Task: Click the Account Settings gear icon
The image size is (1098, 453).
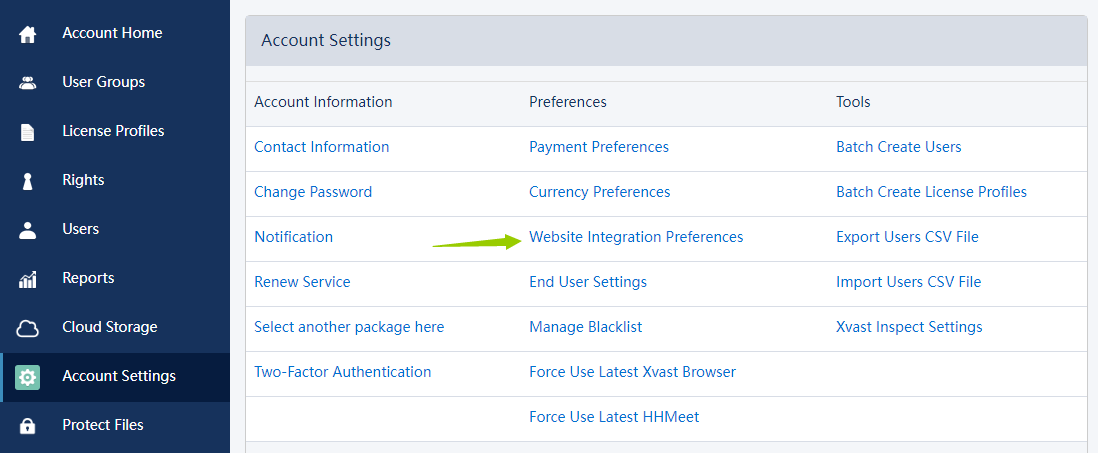Action: pos(28,377)
